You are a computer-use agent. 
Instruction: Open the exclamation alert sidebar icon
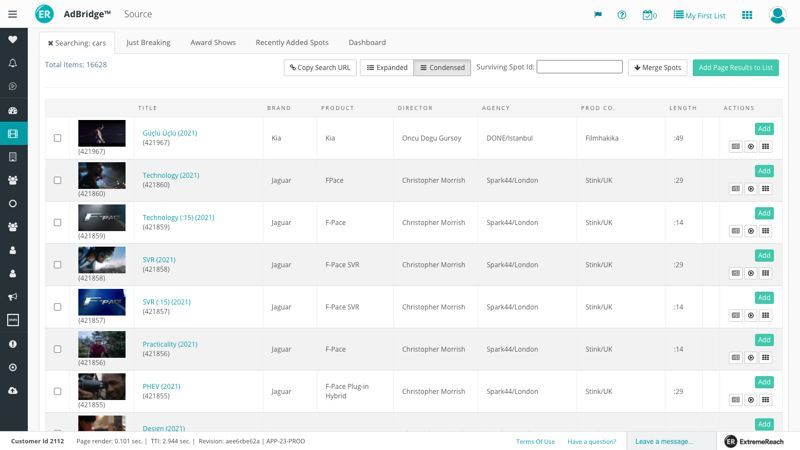coord(13,344)
